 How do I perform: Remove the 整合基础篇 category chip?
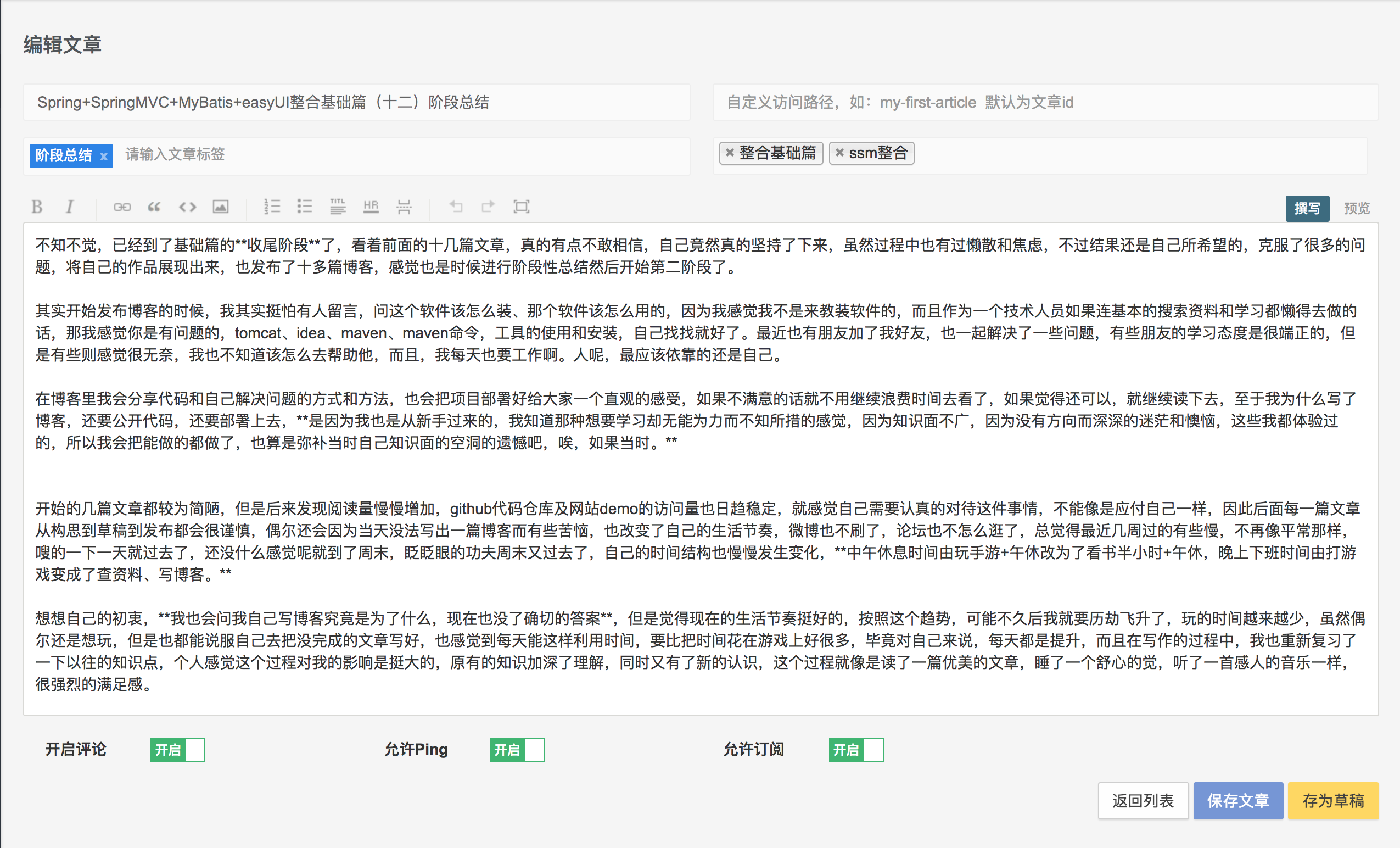(730, 152)
